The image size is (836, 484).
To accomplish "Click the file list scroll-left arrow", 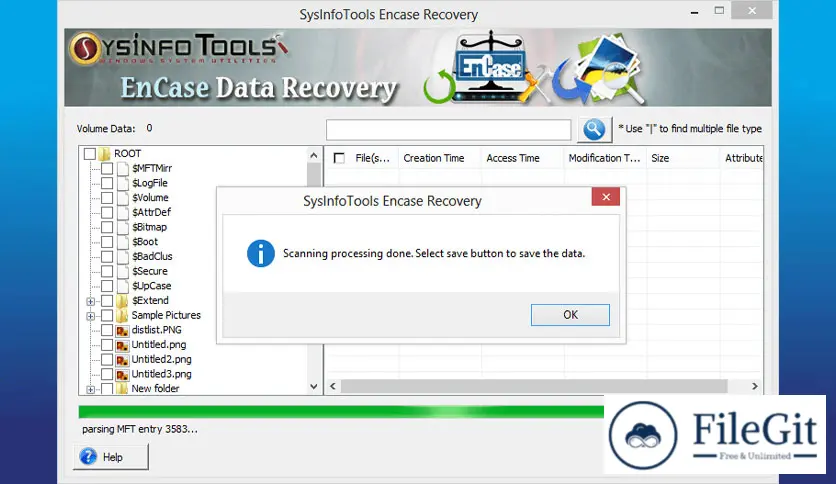I will pyautogui.click(x=333, y=386).
